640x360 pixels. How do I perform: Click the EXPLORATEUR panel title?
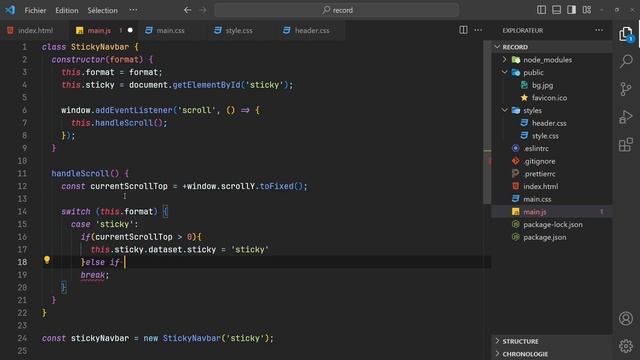tap(522, 30)
